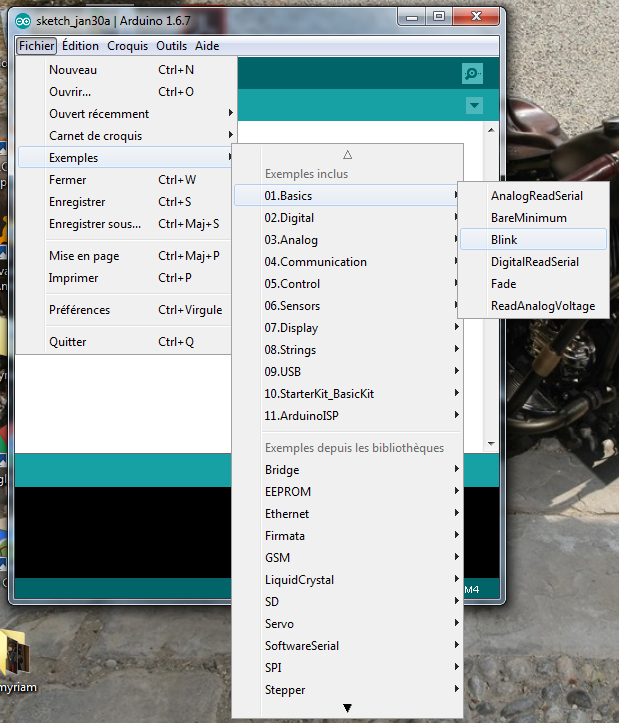
Task: Click the editor scrollbar up arrow
Action: point(491,130)
